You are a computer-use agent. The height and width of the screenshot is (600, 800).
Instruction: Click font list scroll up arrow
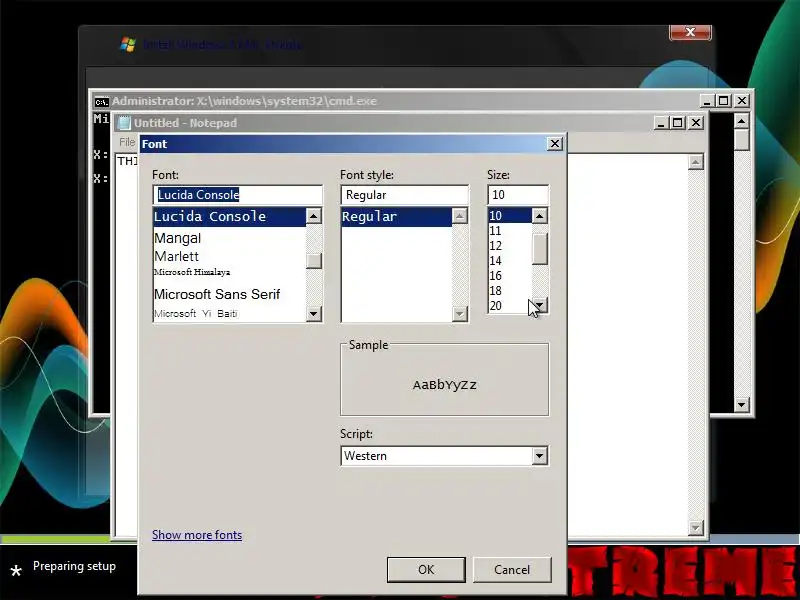(x=314, y=216)
